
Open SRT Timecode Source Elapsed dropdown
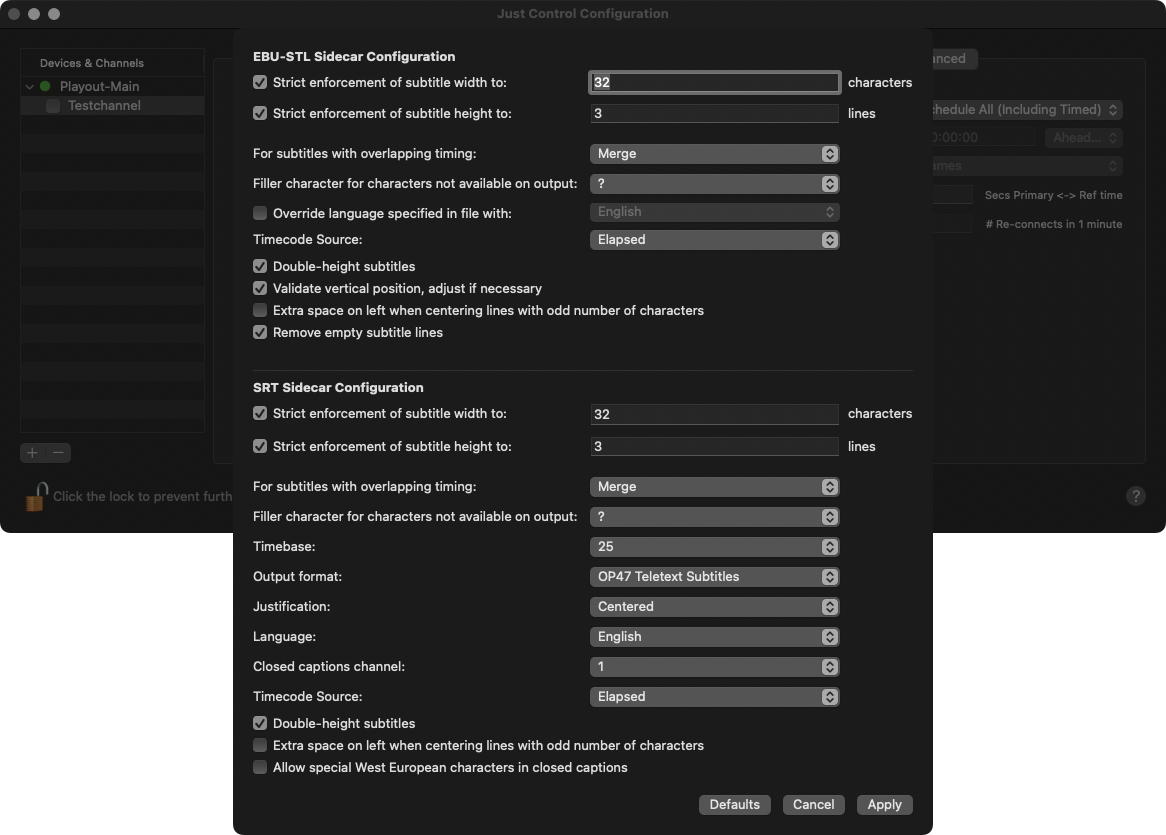715,697
